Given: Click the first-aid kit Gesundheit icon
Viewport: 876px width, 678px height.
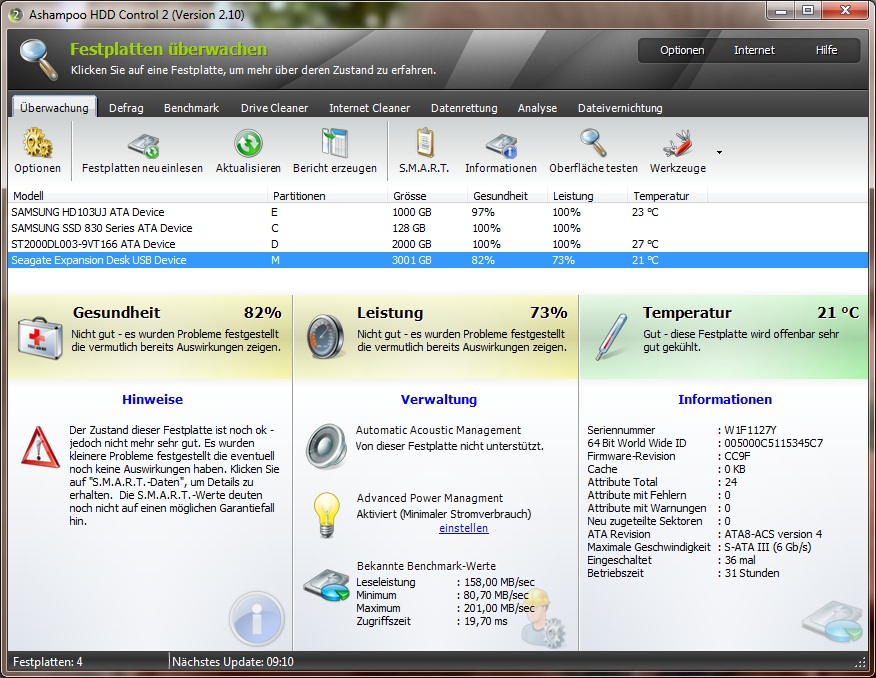Looking at the screenshot, I should (x=40, y=338).
